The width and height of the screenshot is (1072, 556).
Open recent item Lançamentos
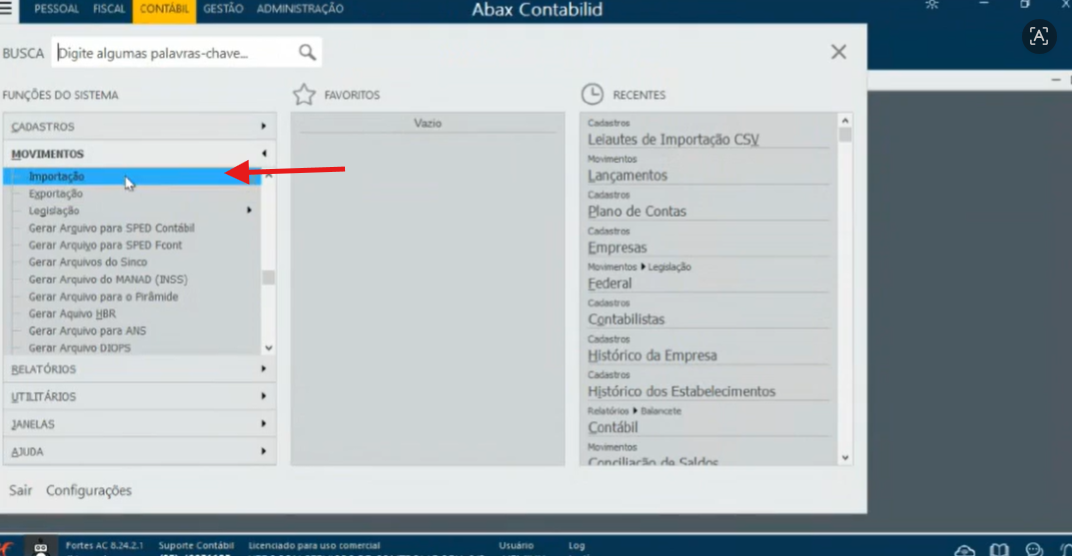tap(628, 176)
